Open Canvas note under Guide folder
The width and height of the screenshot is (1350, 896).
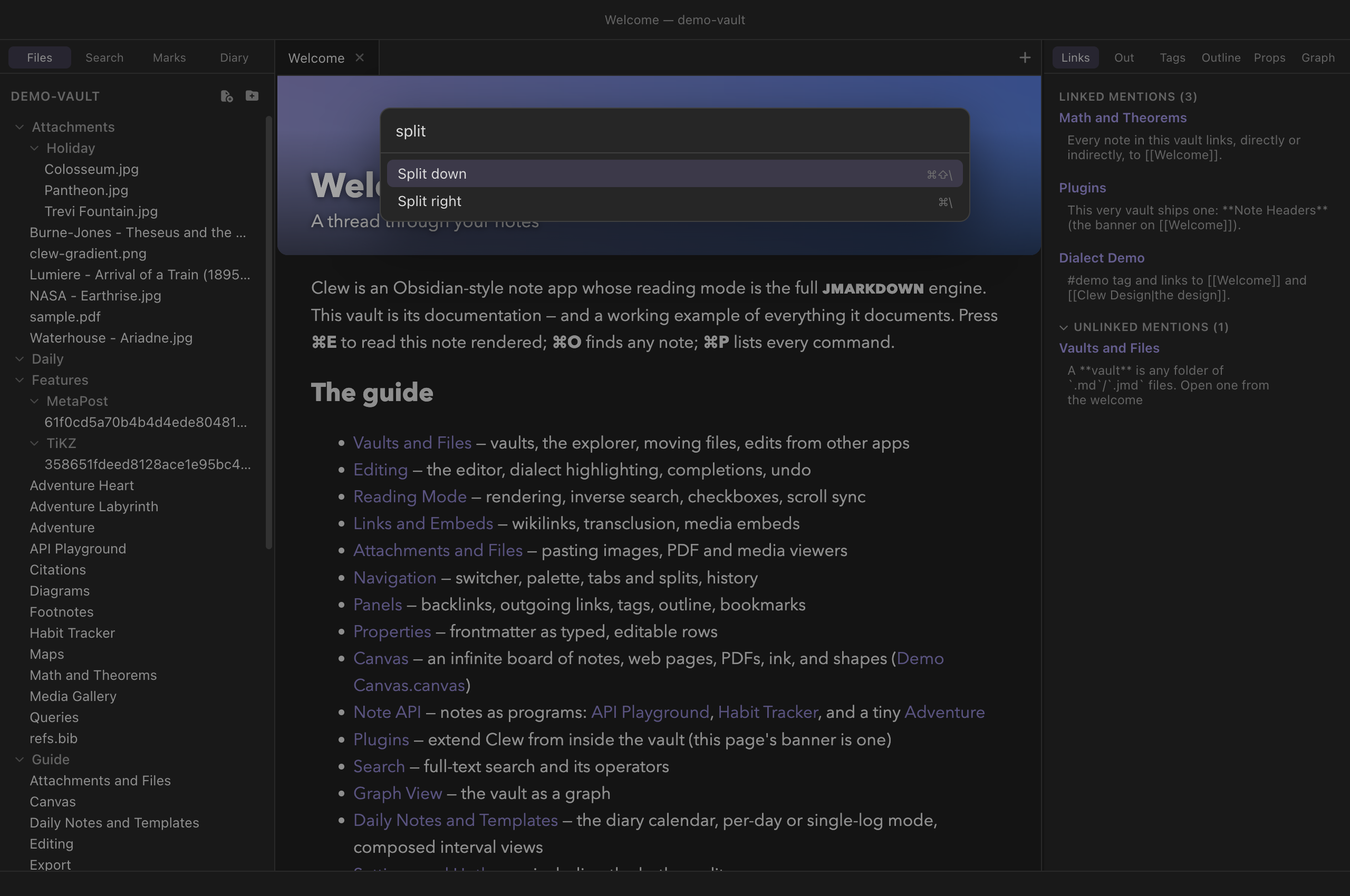pyautogui.click(x=53, y=802)
